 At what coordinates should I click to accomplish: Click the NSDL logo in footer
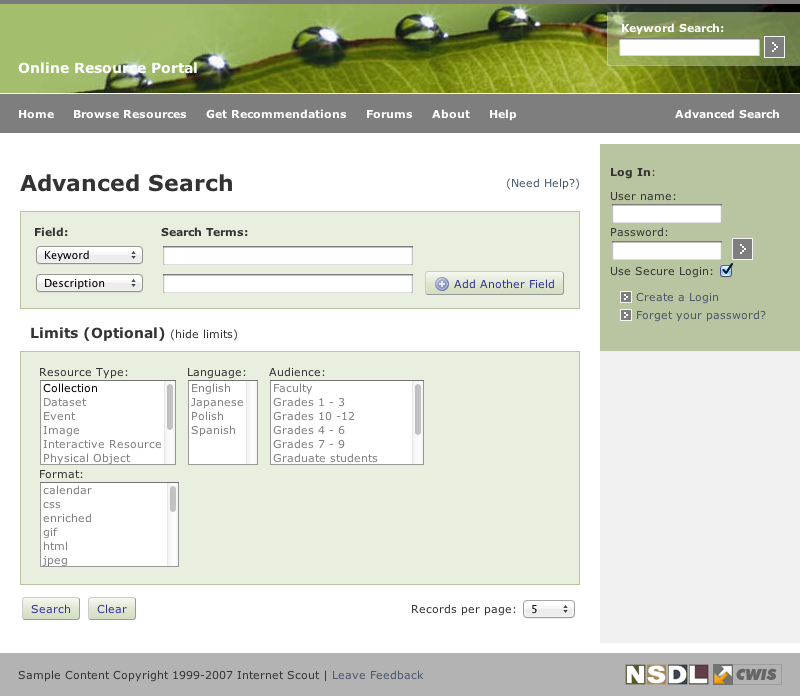[667, 675]
